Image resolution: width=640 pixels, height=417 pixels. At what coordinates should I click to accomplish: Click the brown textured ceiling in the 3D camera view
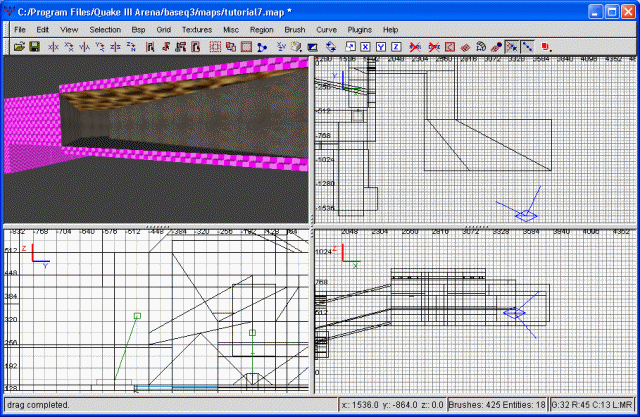coord(163,92)
